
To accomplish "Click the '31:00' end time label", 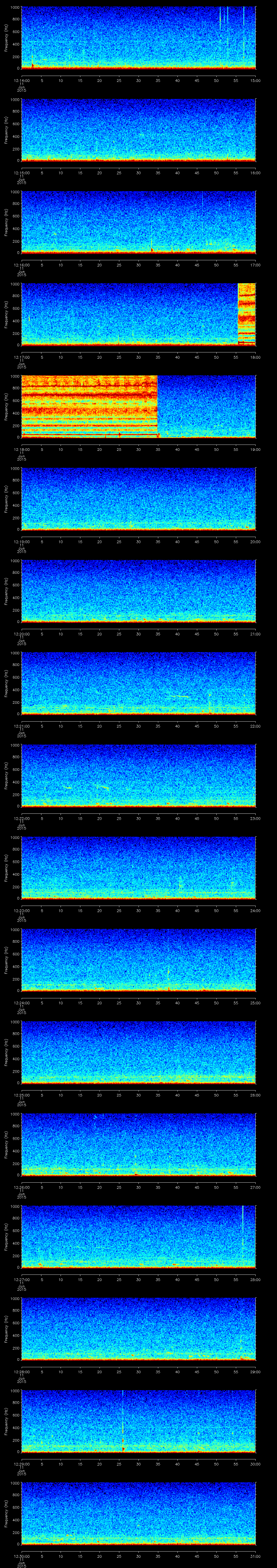I will 256,1557.
